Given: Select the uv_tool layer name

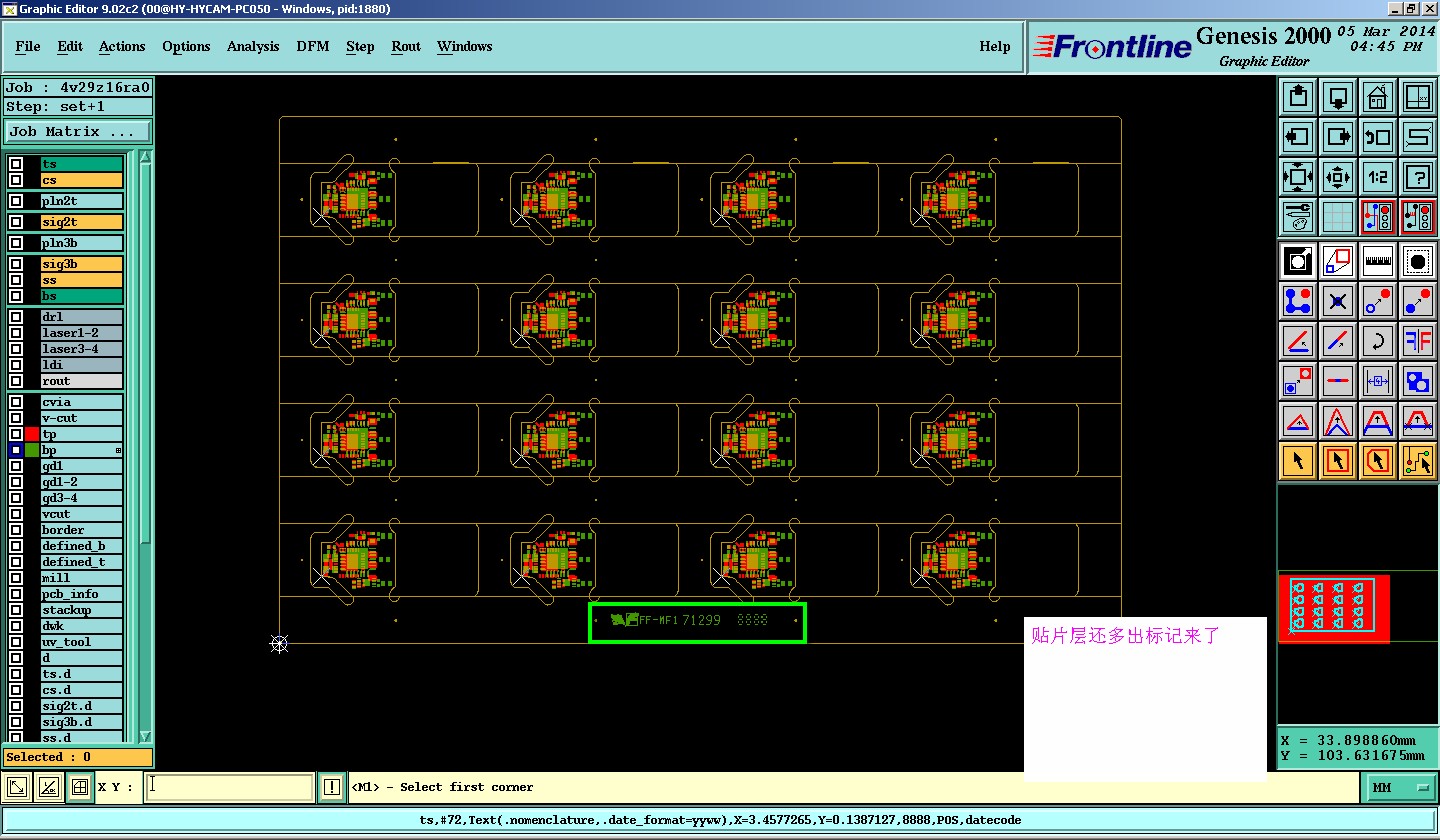Looking at the screenshot, I should point(81,642).
